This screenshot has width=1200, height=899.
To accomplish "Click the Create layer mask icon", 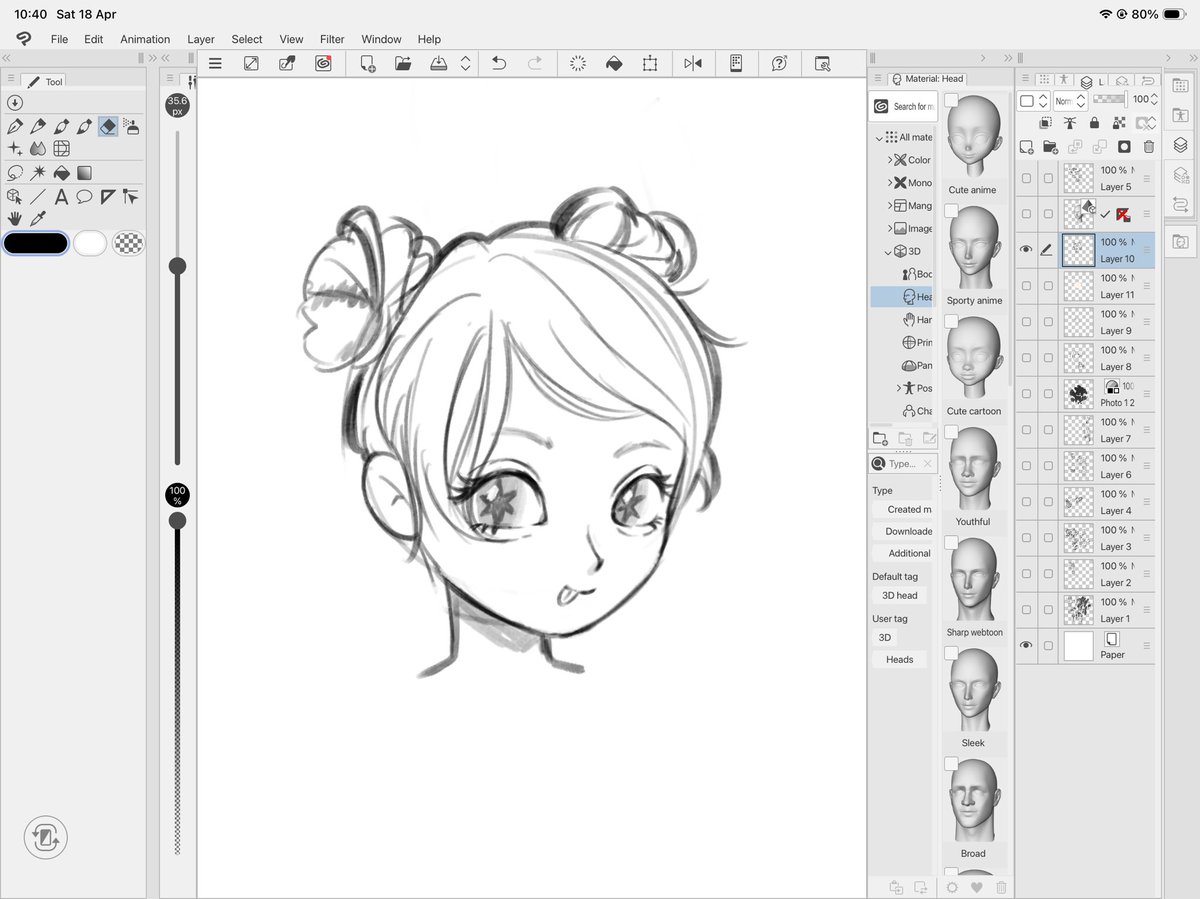I will coord(1123,147).
